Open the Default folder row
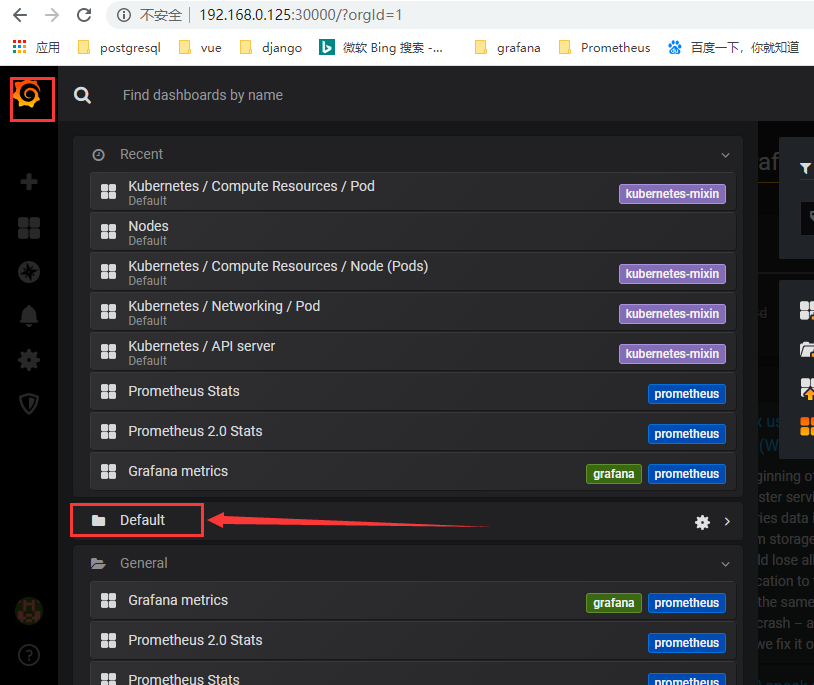This screenshot has height=685, width=814. pos(408,520)
